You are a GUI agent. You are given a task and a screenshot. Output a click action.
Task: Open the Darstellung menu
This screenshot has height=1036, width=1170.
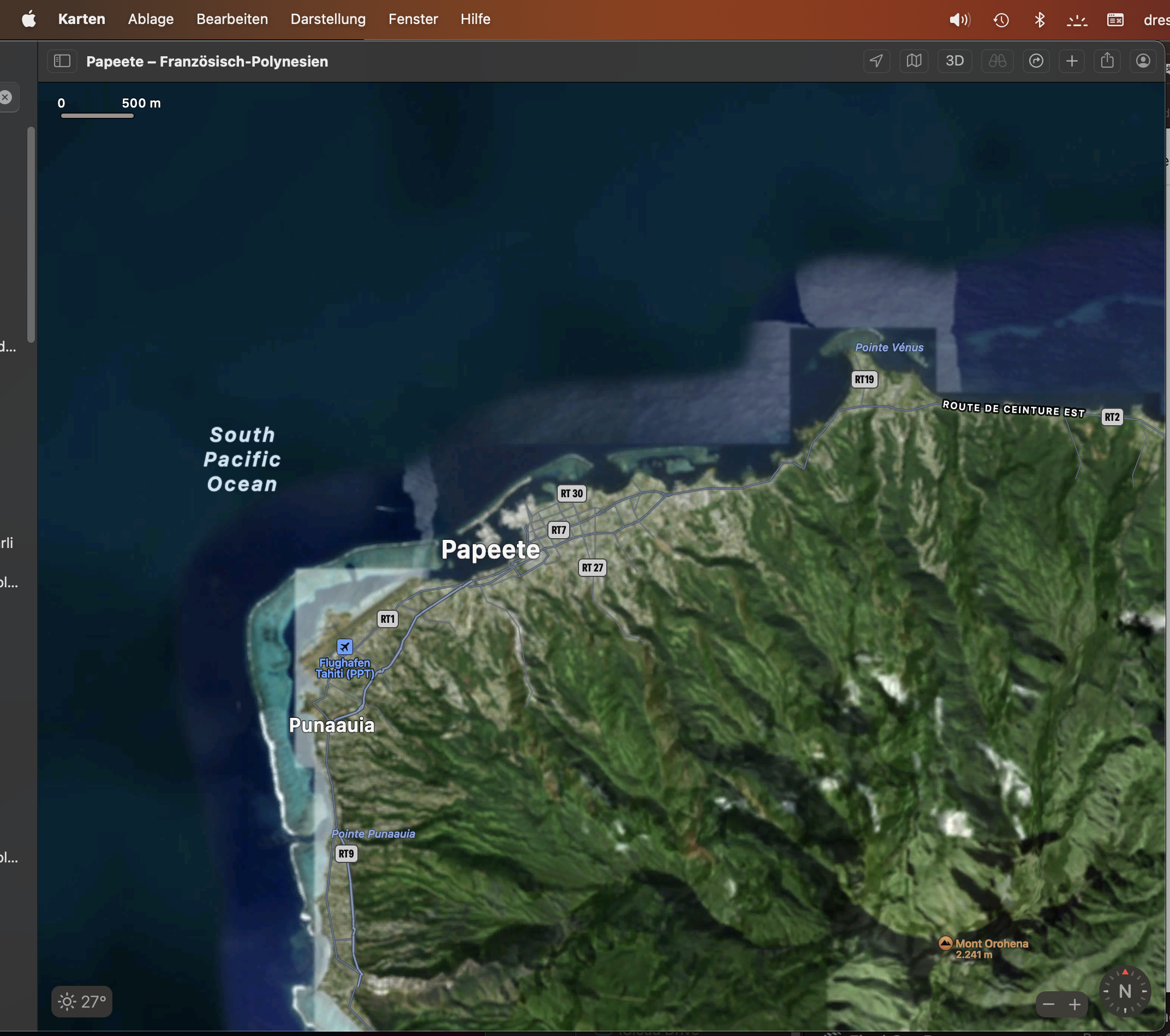pos(328,19)
